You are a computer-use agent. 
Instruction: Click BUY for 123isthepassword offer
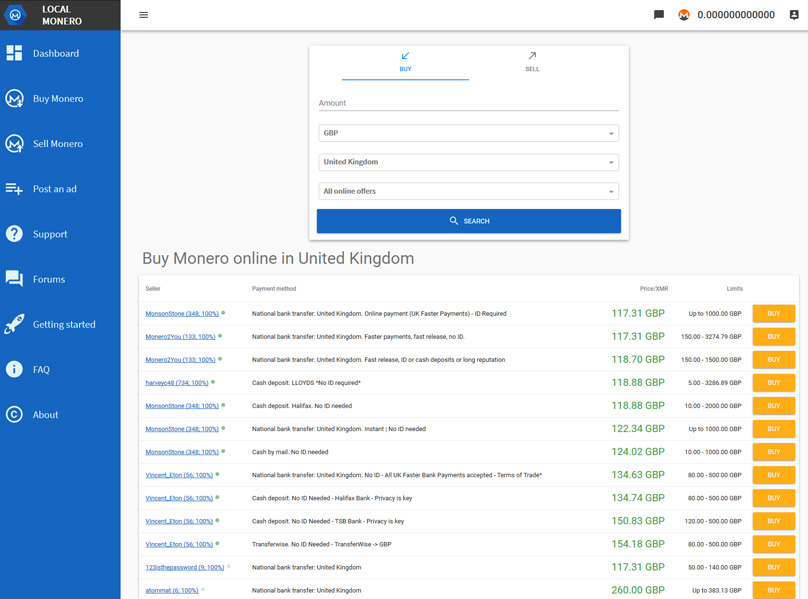point(773,567)
